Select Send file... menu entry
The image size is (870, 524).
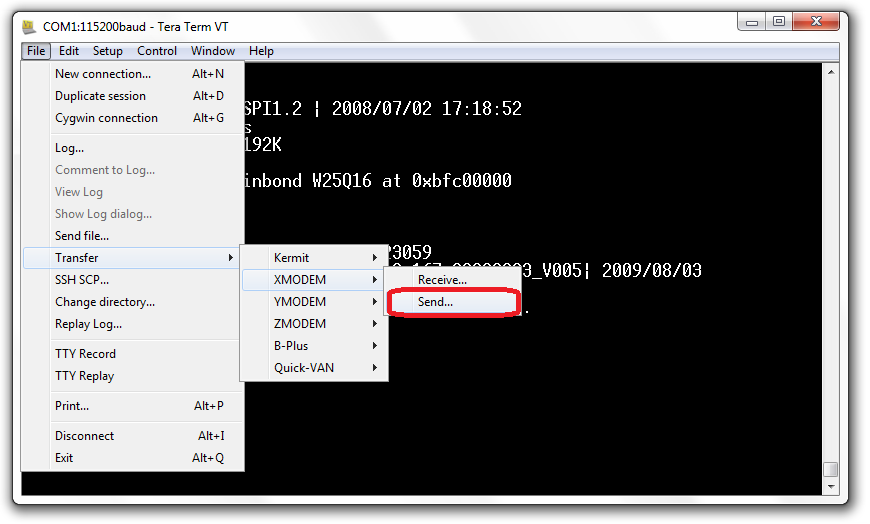tap(134, 236)
